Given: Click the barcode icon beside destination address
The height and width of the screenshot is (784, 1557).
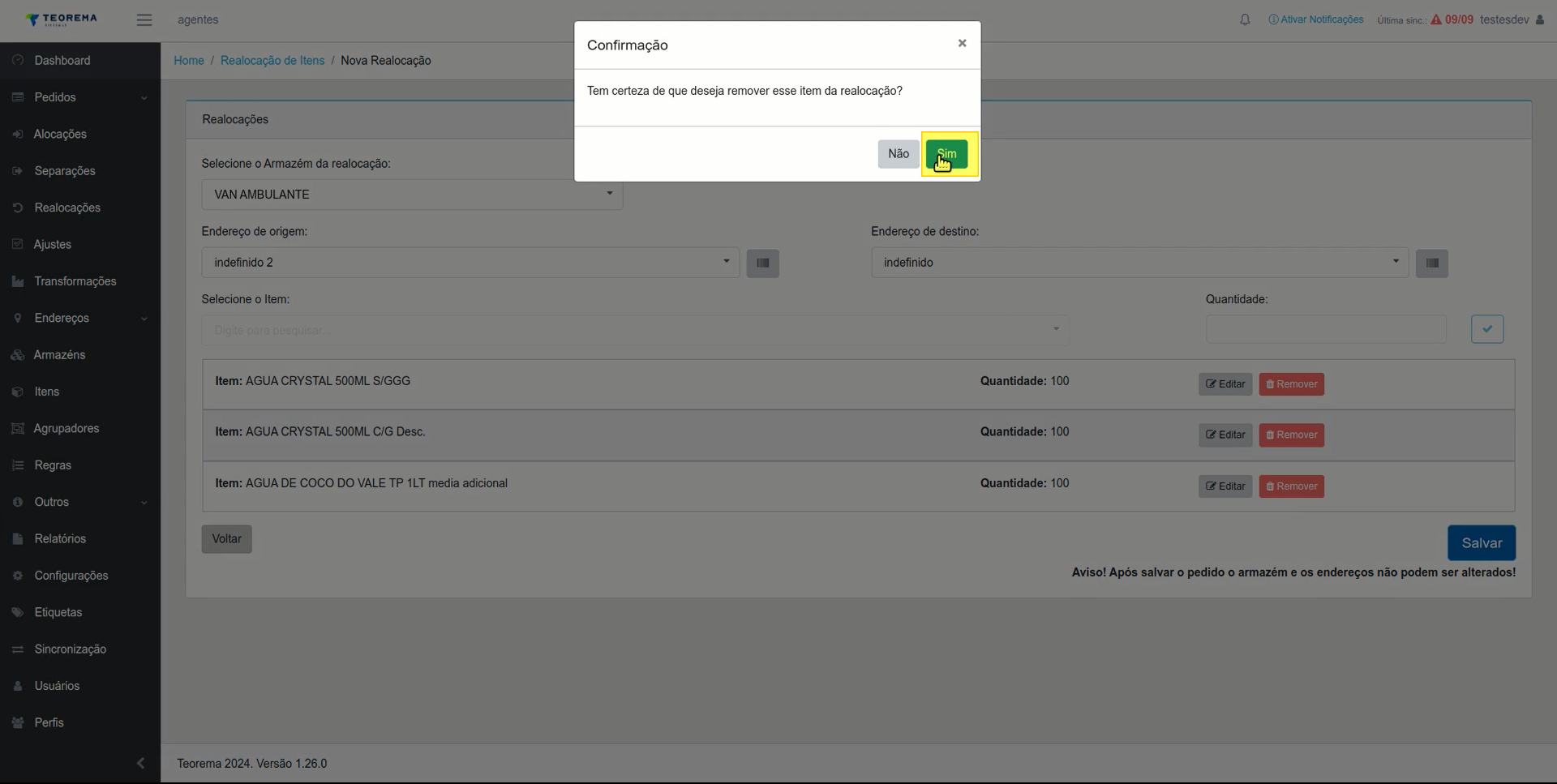Looking at the screenshot, I should [x=1432, y=263].
